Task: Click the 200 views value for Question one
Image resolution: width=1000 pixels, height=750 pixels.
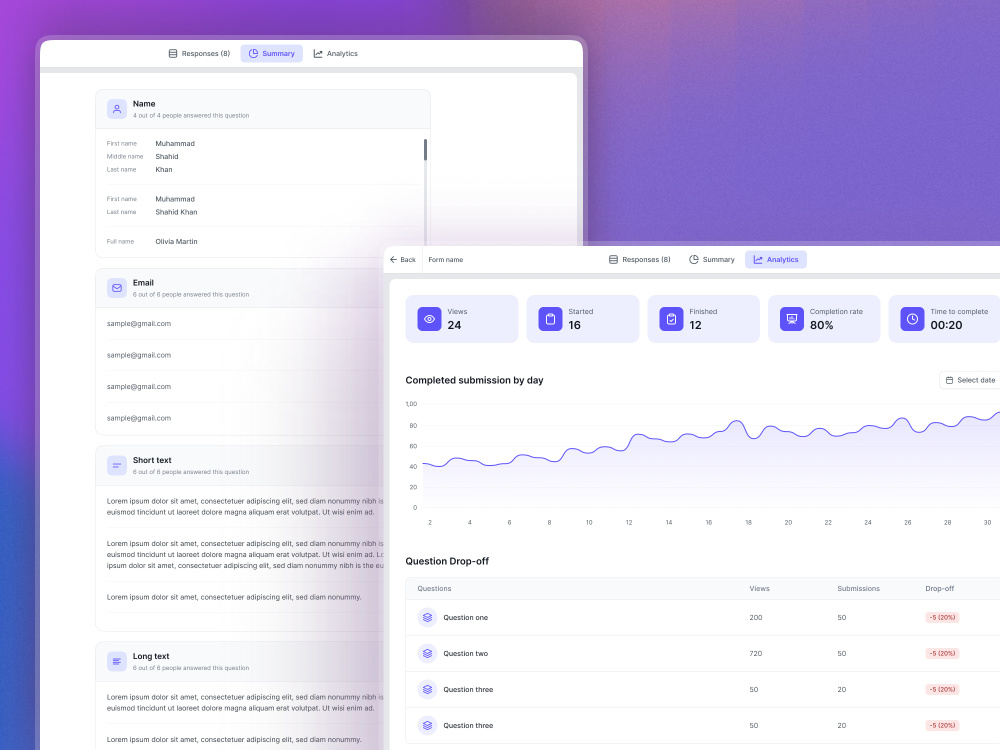Action: point(756,617)
